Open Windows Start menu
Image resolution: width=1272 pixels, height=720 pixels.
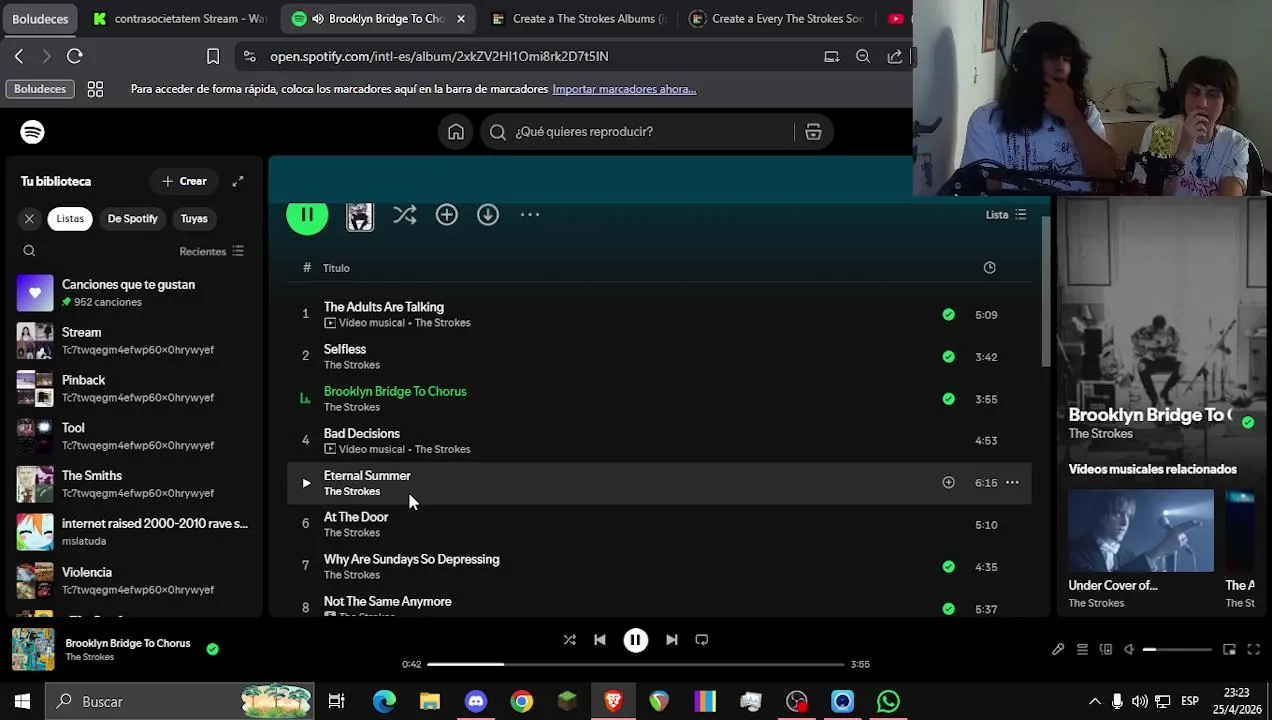coord(22,701)
